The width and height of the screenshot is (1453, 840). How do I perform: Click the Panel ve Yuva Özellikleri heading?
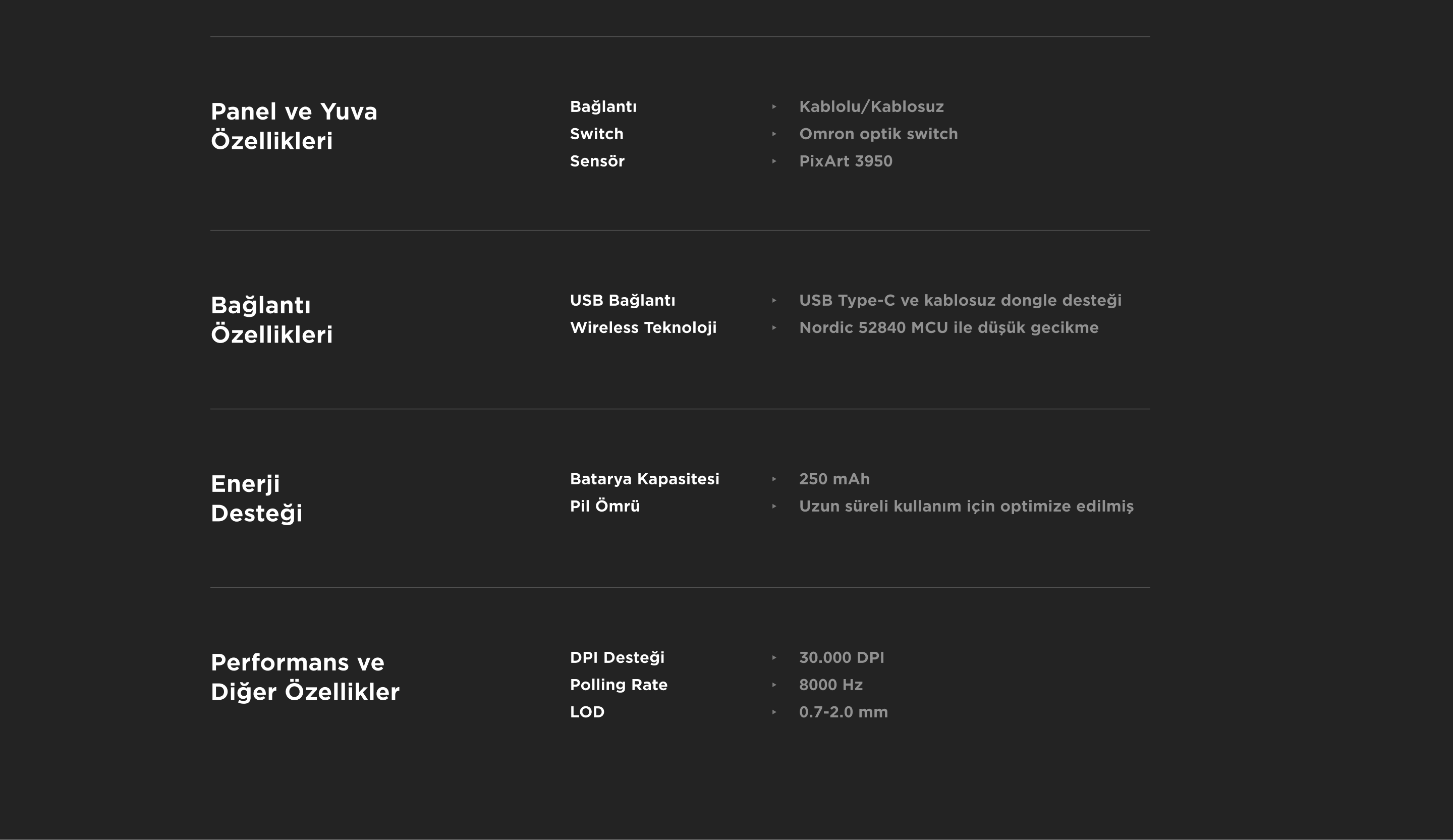294,126
